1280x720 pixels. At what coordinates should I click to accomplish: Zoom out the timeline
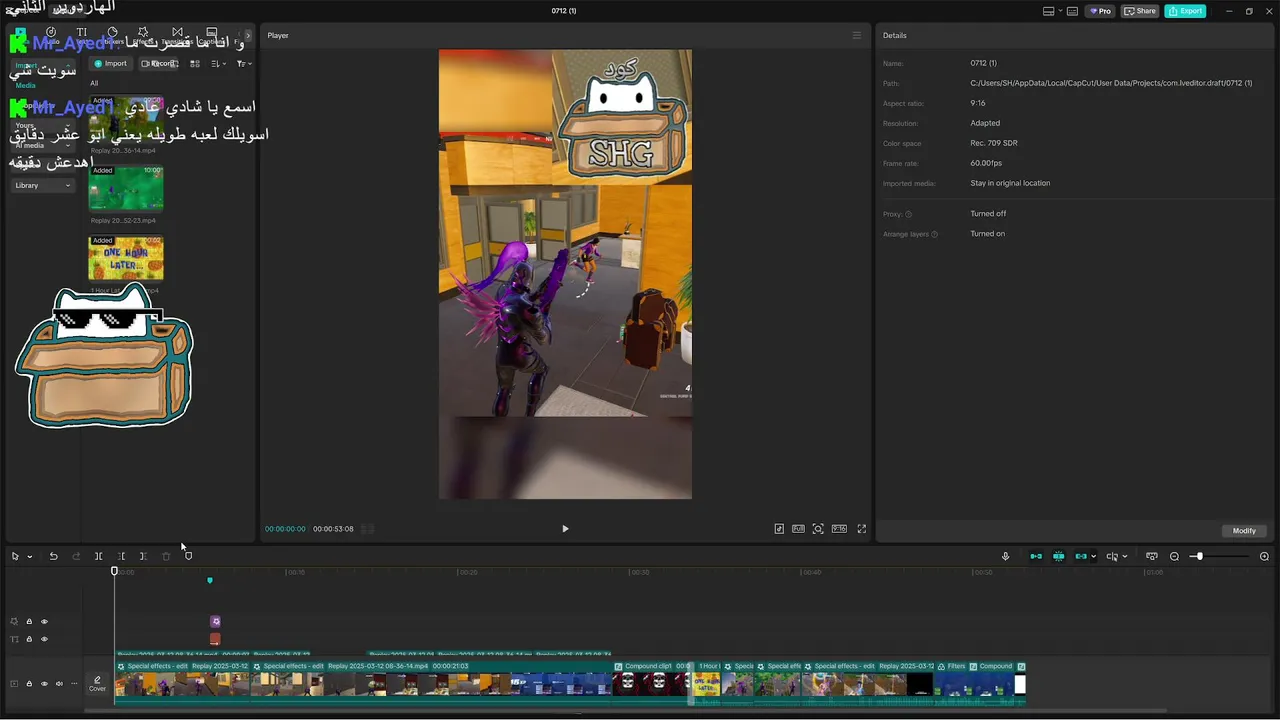[x=1174, y=556]
